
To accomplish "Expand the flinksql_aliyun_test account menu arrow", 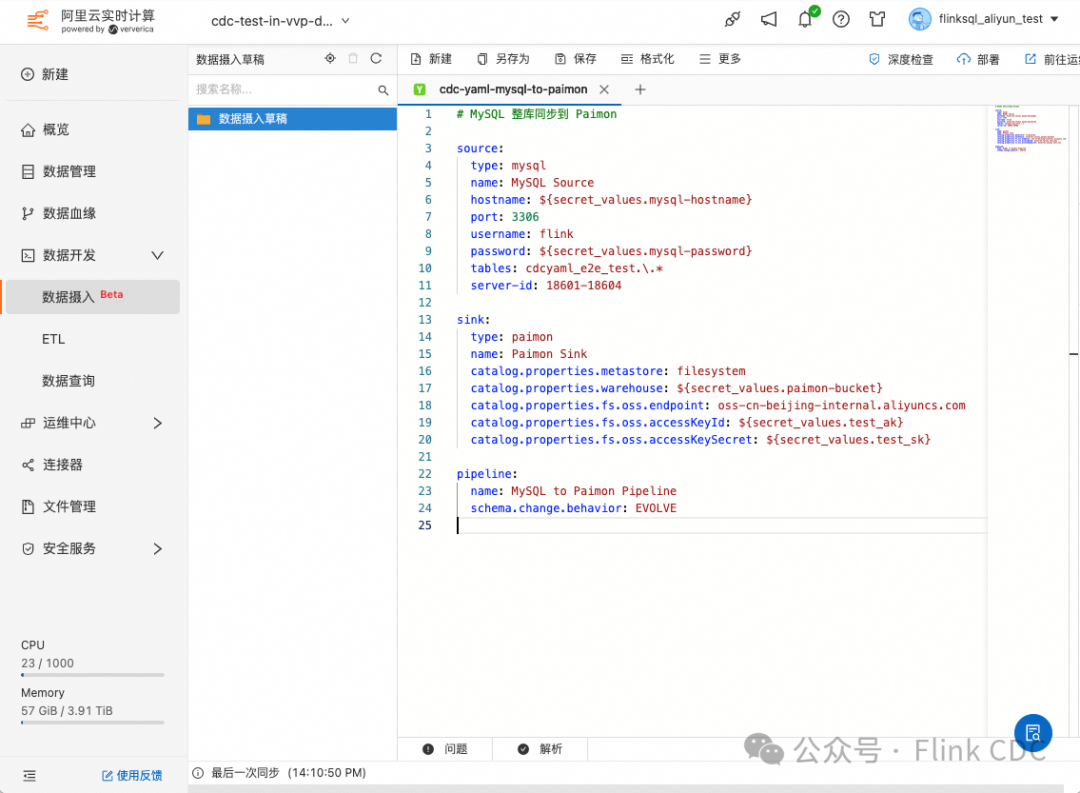I will tap(1055, 19).
